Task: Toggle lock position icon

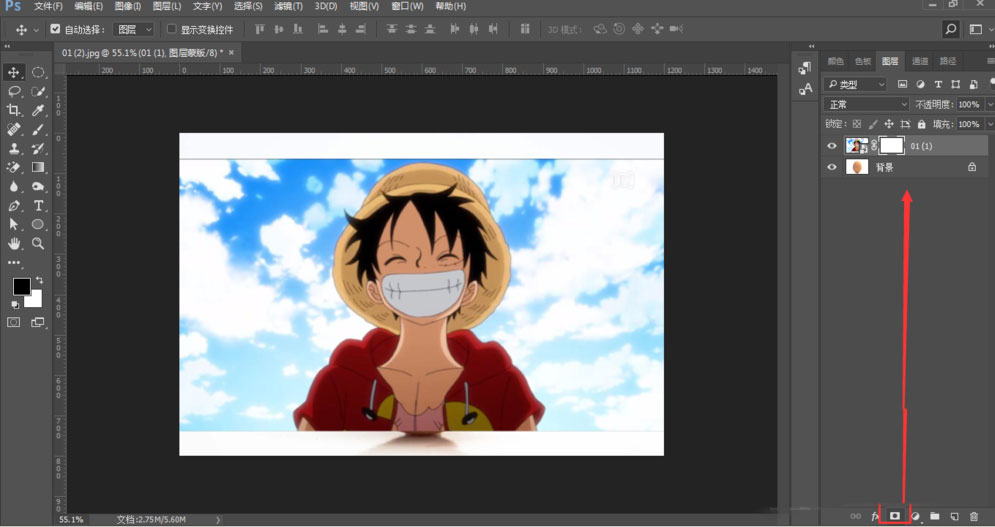Action: tap(889, 124)
